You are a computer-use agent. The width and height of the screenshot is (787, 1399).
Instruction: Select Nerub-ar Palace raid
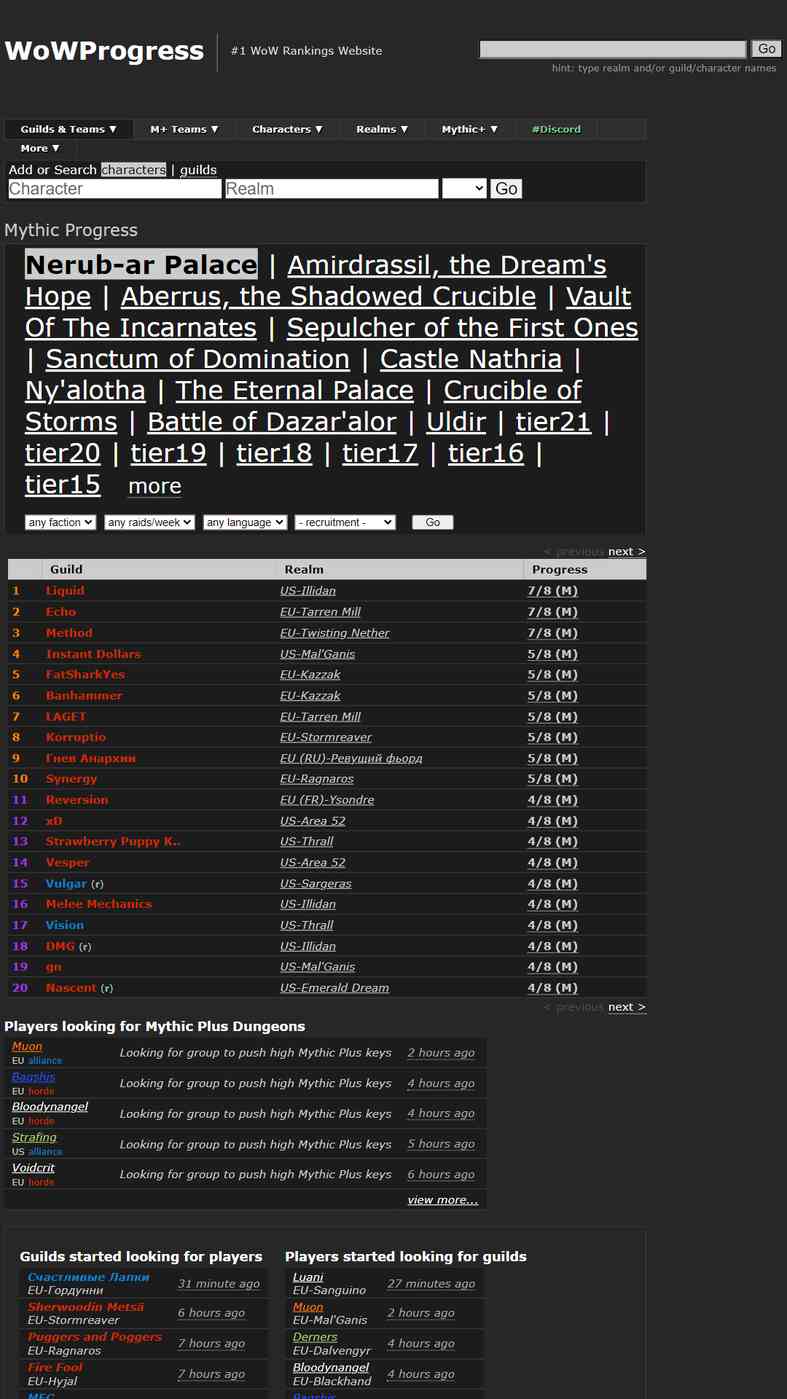(141, 265)
